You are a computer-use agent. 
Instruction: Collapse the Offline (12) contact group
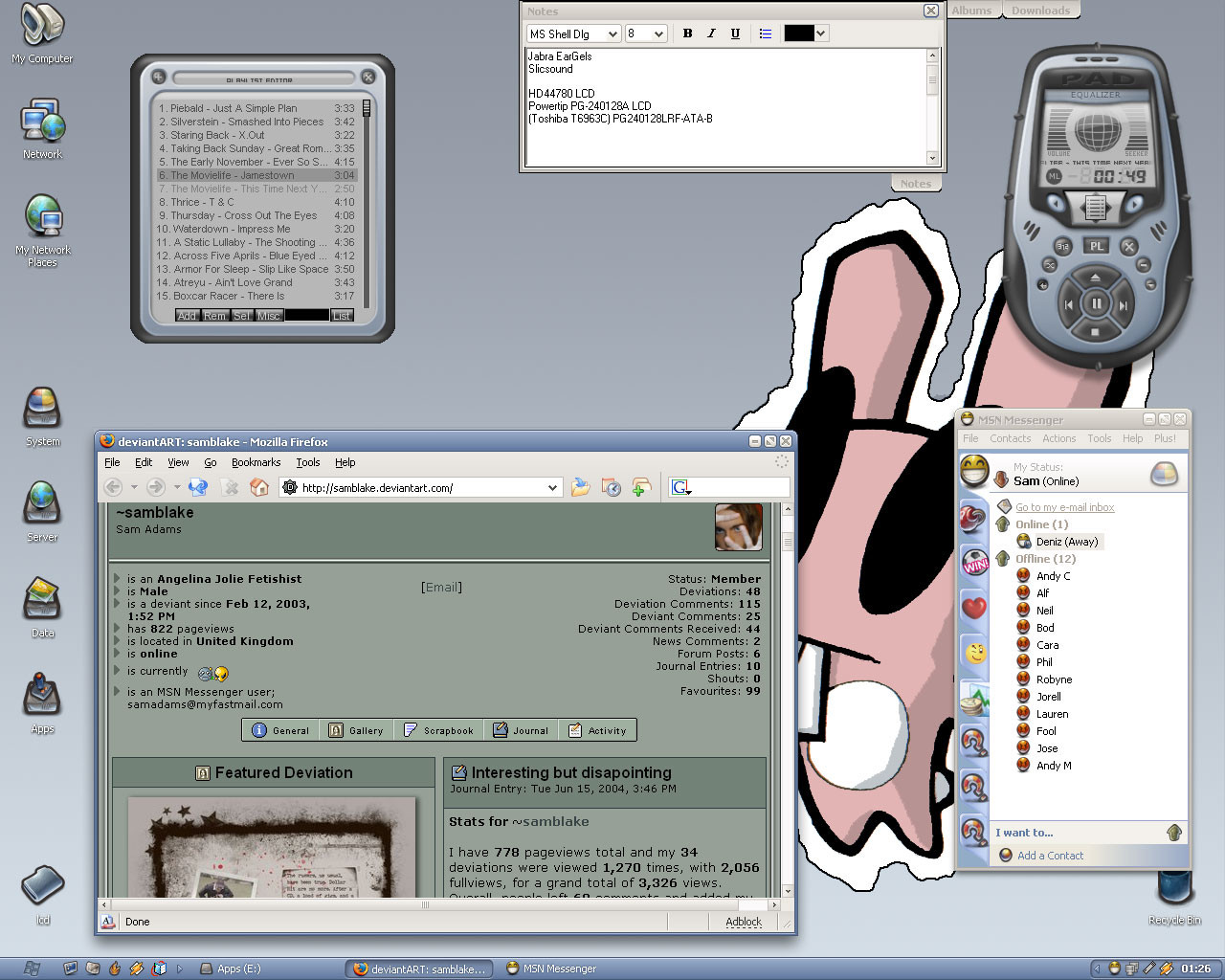click(1003, 559)
